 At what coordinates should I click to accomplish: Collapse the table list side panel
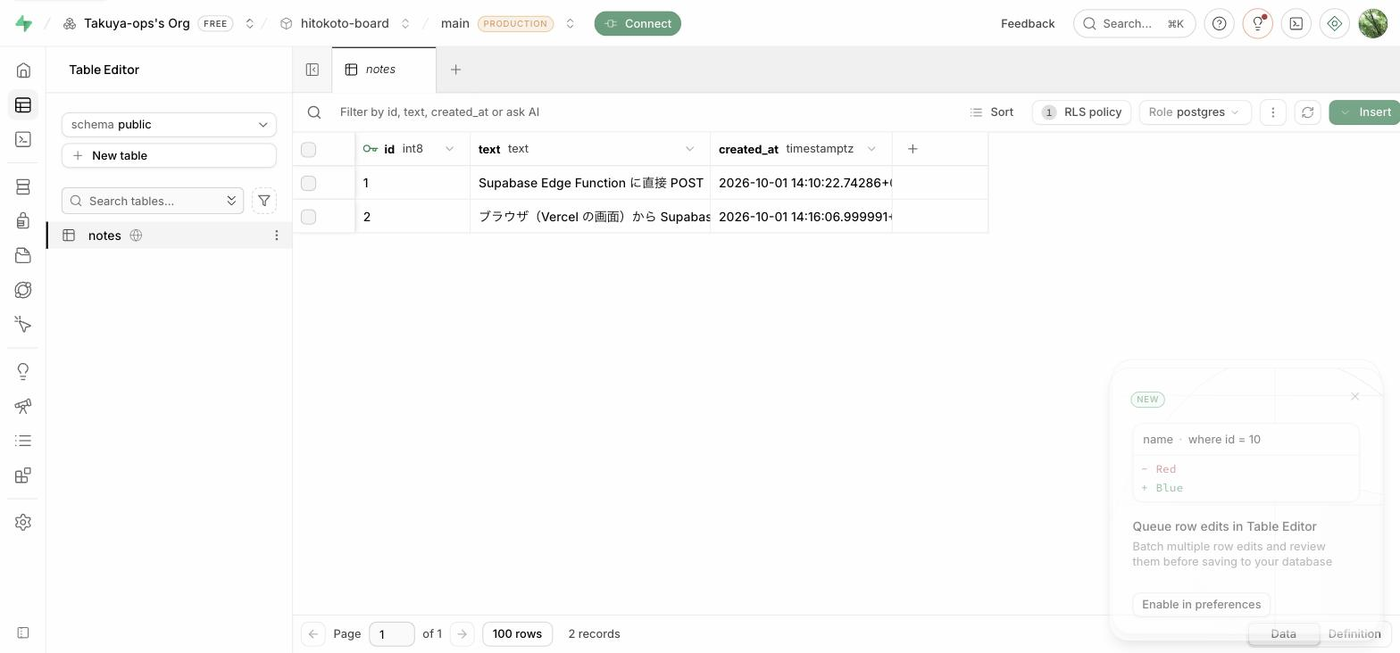click(x=312, y=70)
